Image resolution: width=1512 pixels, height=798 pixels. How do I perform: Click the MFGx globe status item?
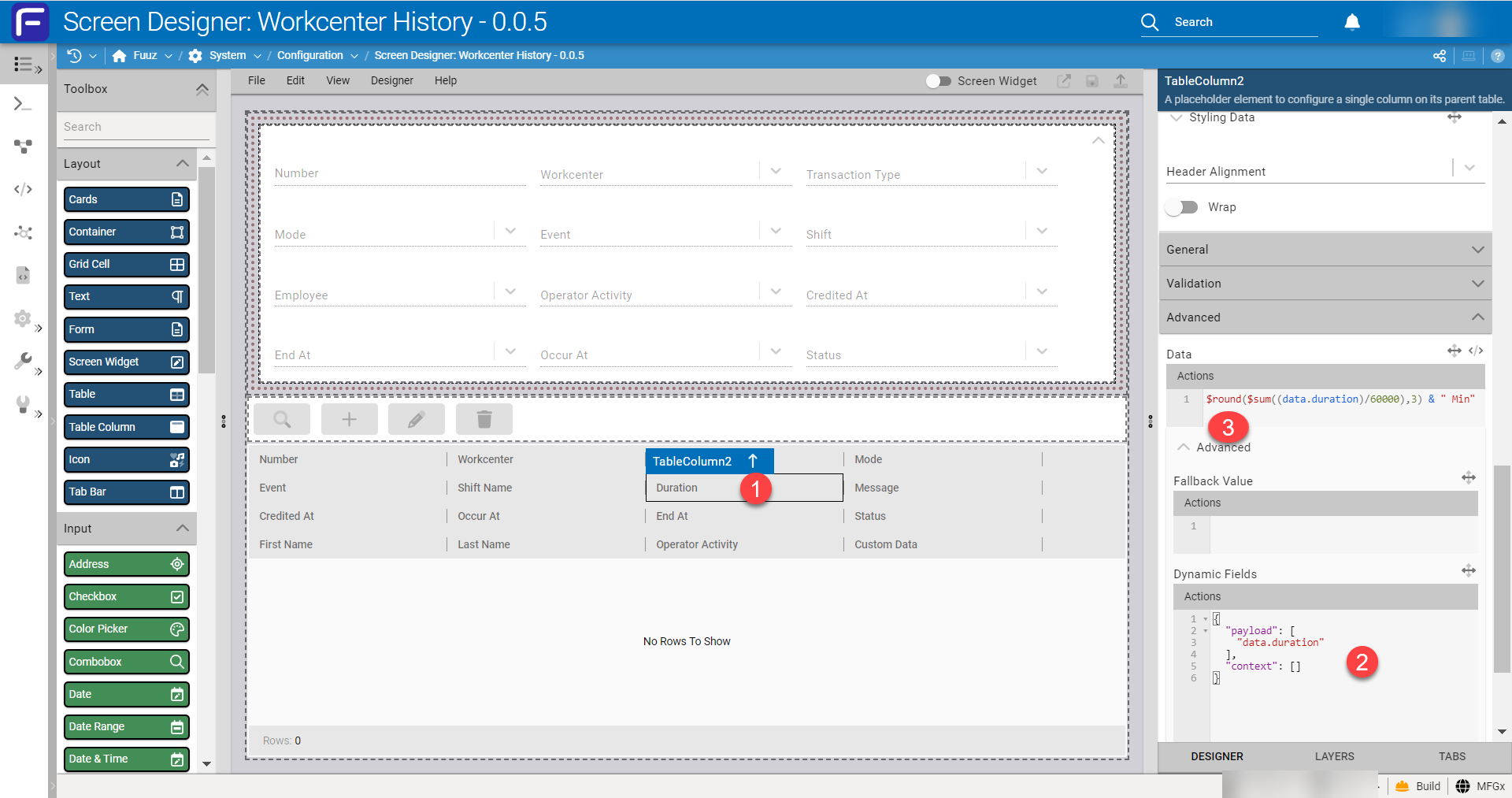pos(1480,786)
